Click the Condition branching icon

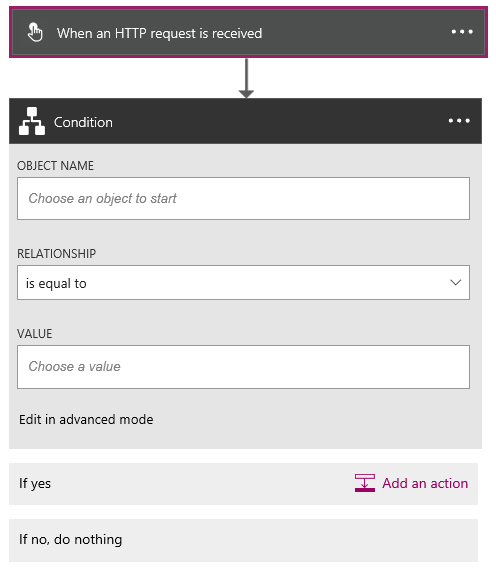click(32, 121)
